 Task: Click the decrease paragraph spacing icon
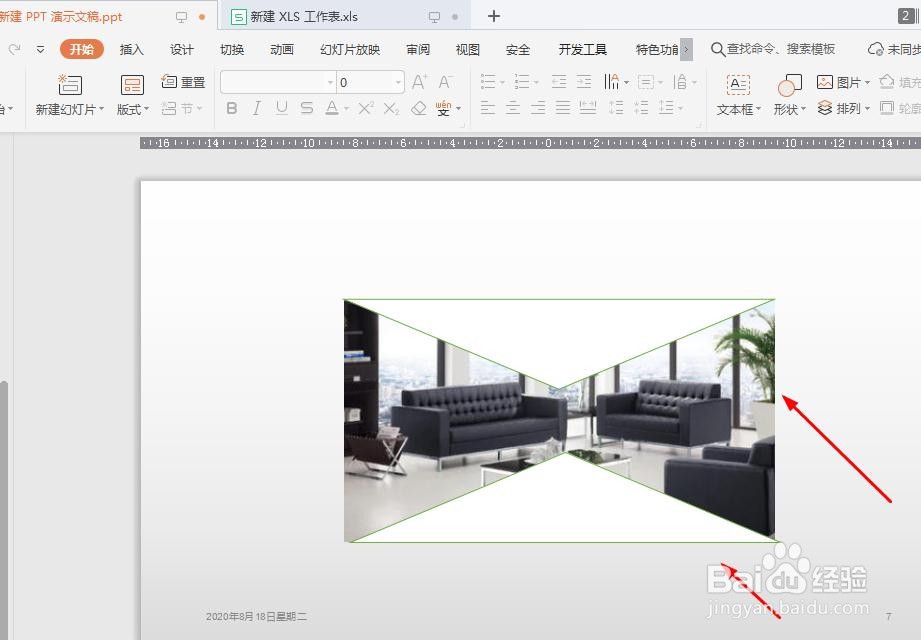(x=641, y=108)
